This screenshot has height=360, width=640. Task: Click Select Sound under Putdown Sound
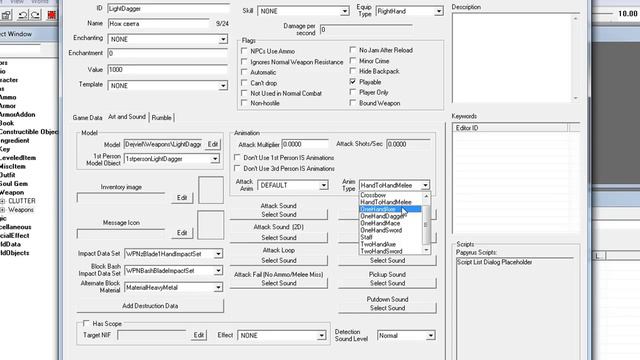point(387,308)
